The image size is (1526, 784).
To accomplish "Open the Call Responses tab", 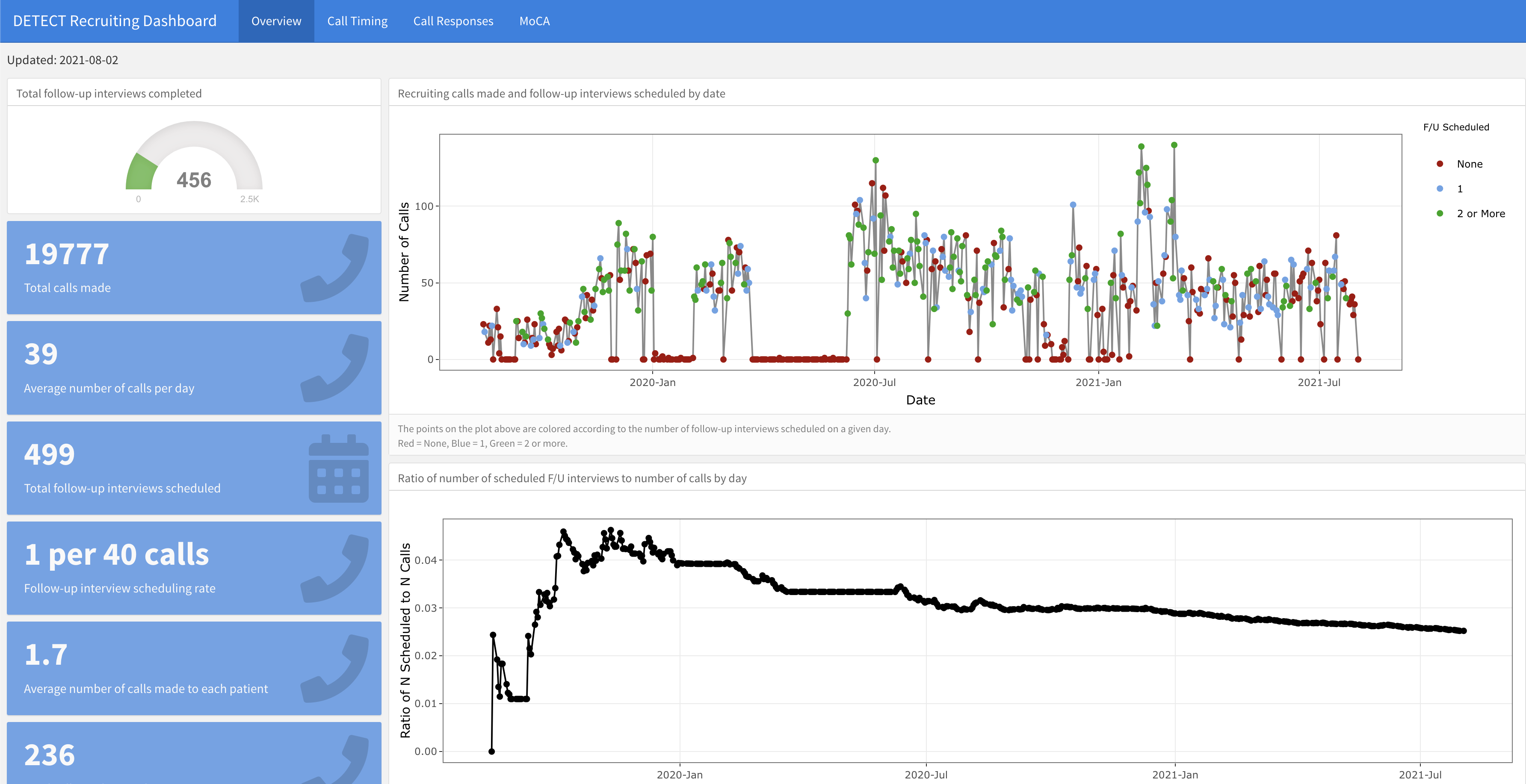I will point(453,21).
